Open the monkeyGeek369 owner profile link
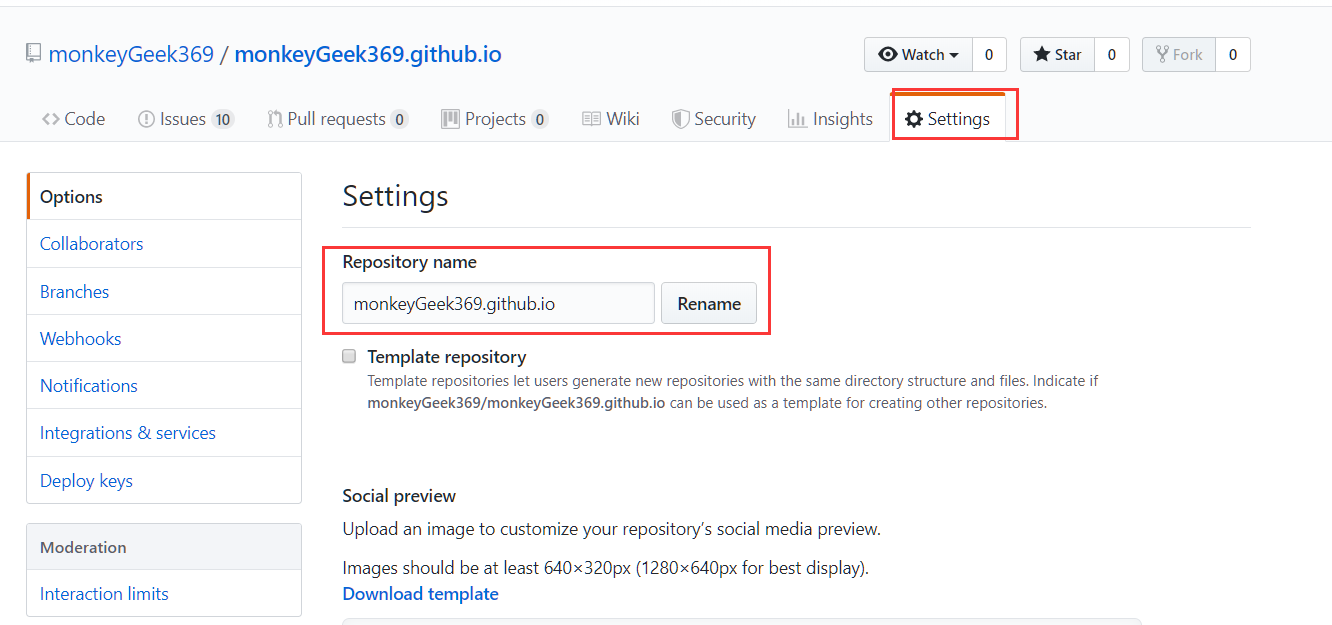This screenshot has height=625, width=1332. click(x=131, y=54)
